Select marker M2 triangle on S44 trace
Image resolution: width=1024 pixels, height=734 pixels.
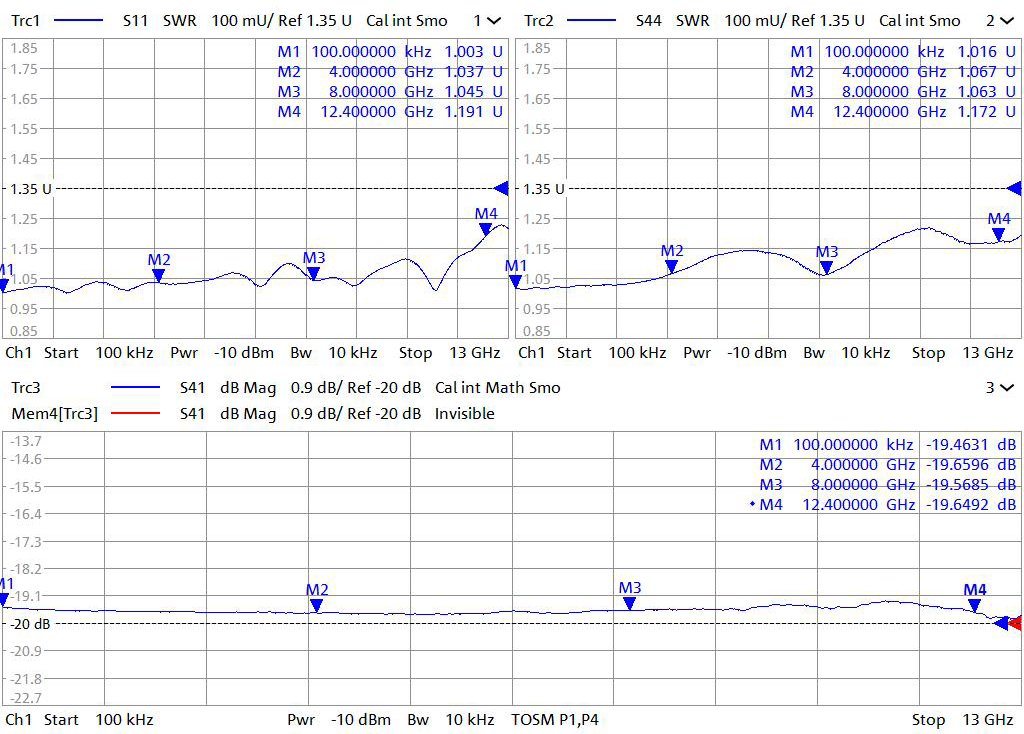pyautogui.click(x=672, y=266)
